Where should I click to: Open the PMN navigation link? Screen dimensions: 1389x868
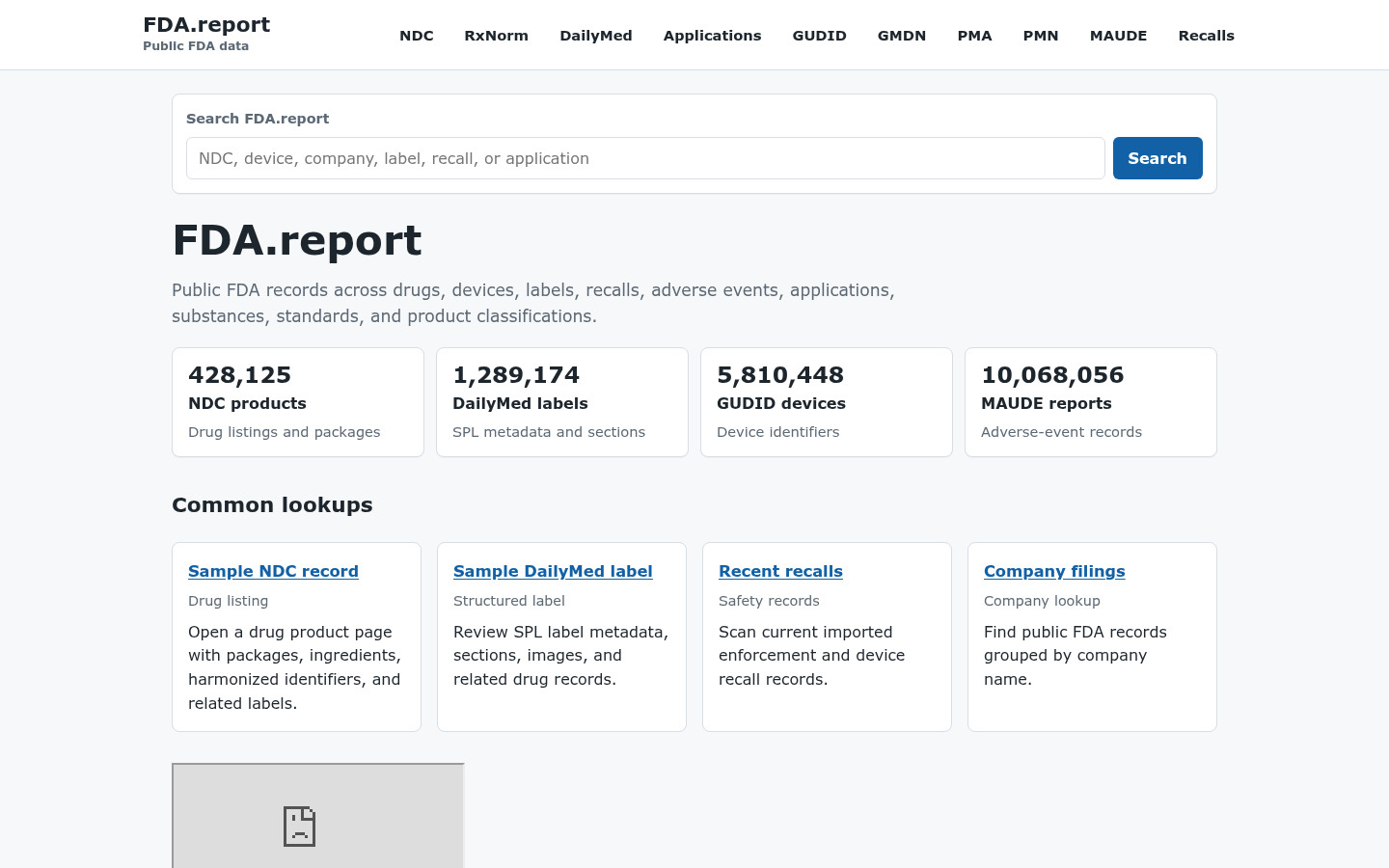[x=1041, y=36]
